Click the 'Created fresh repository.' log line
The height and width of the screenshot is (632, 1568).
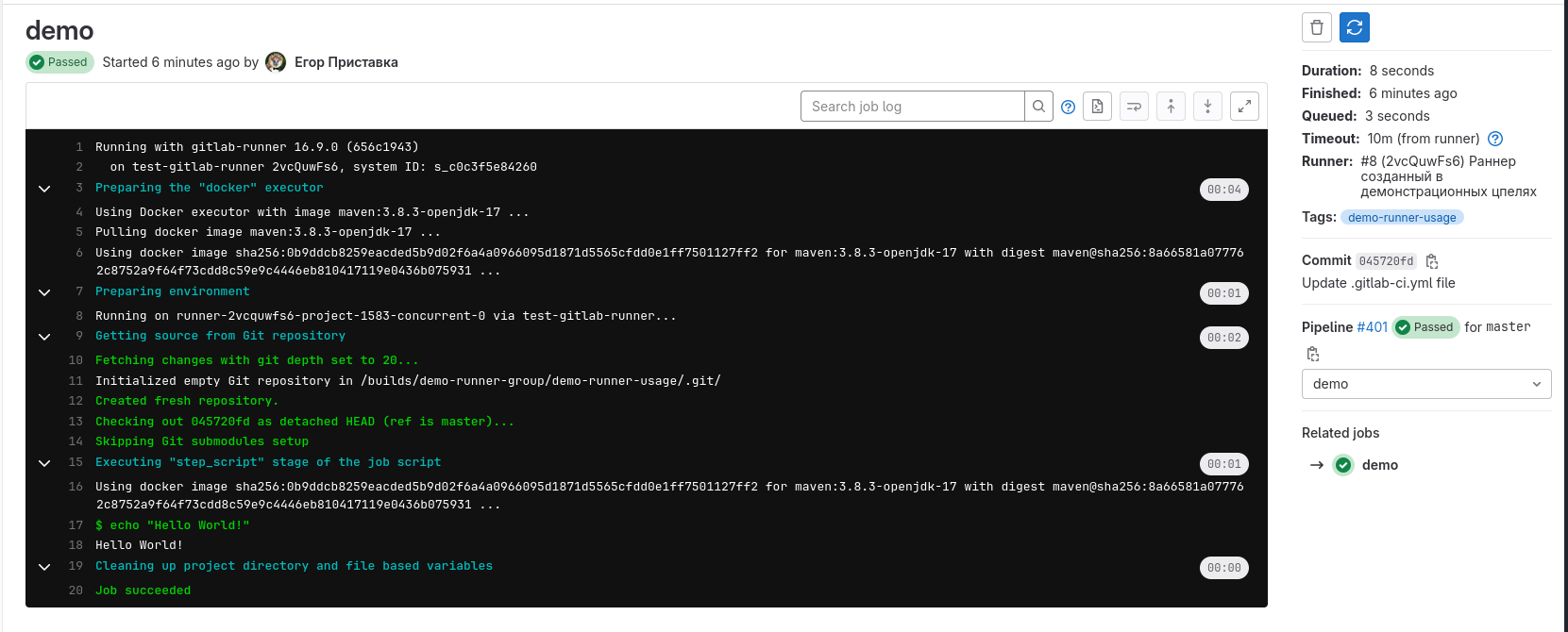click(187, 401)
